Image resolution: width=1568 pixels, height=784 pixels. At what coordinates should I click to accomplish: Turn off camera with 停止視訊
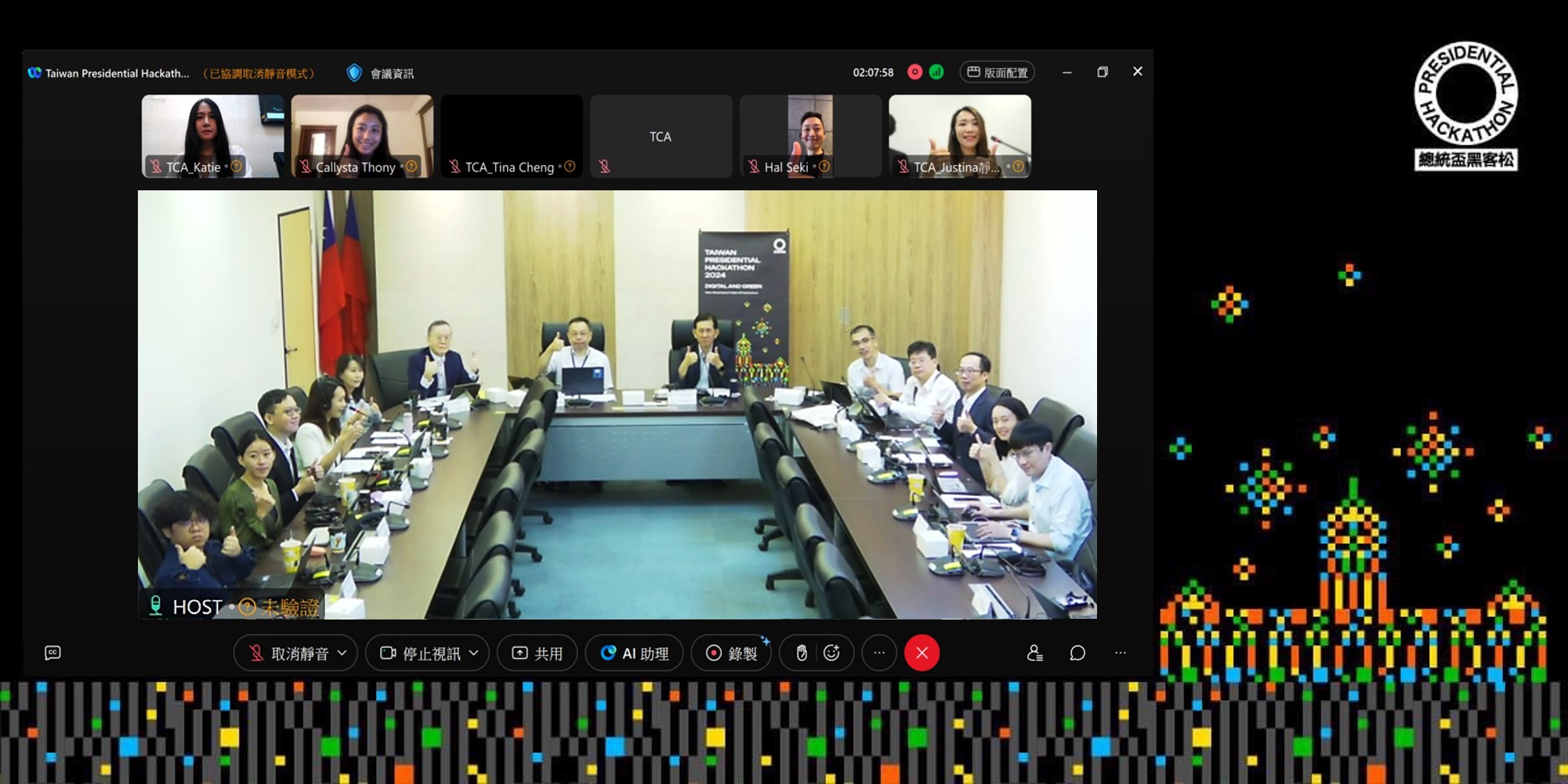click(x=421, y=653)
